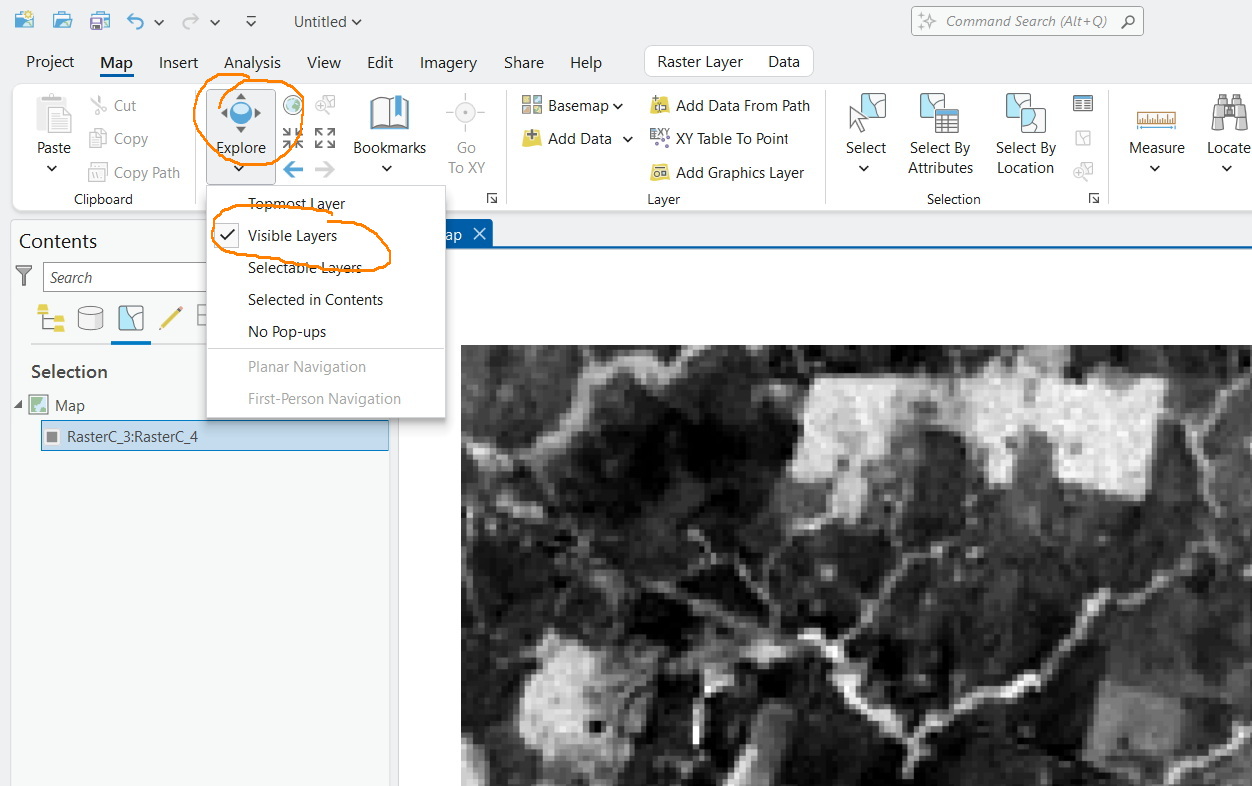Toggle the Visible Layers option
1252x786 pixels.
(x=293, y=235)
